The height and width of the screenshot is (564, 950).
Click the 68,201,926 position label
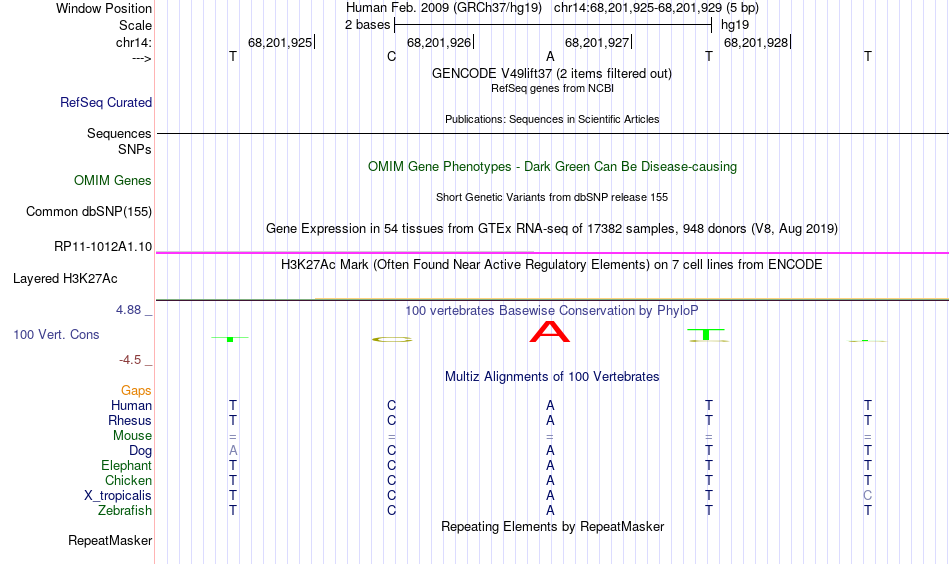coord(439,42)
